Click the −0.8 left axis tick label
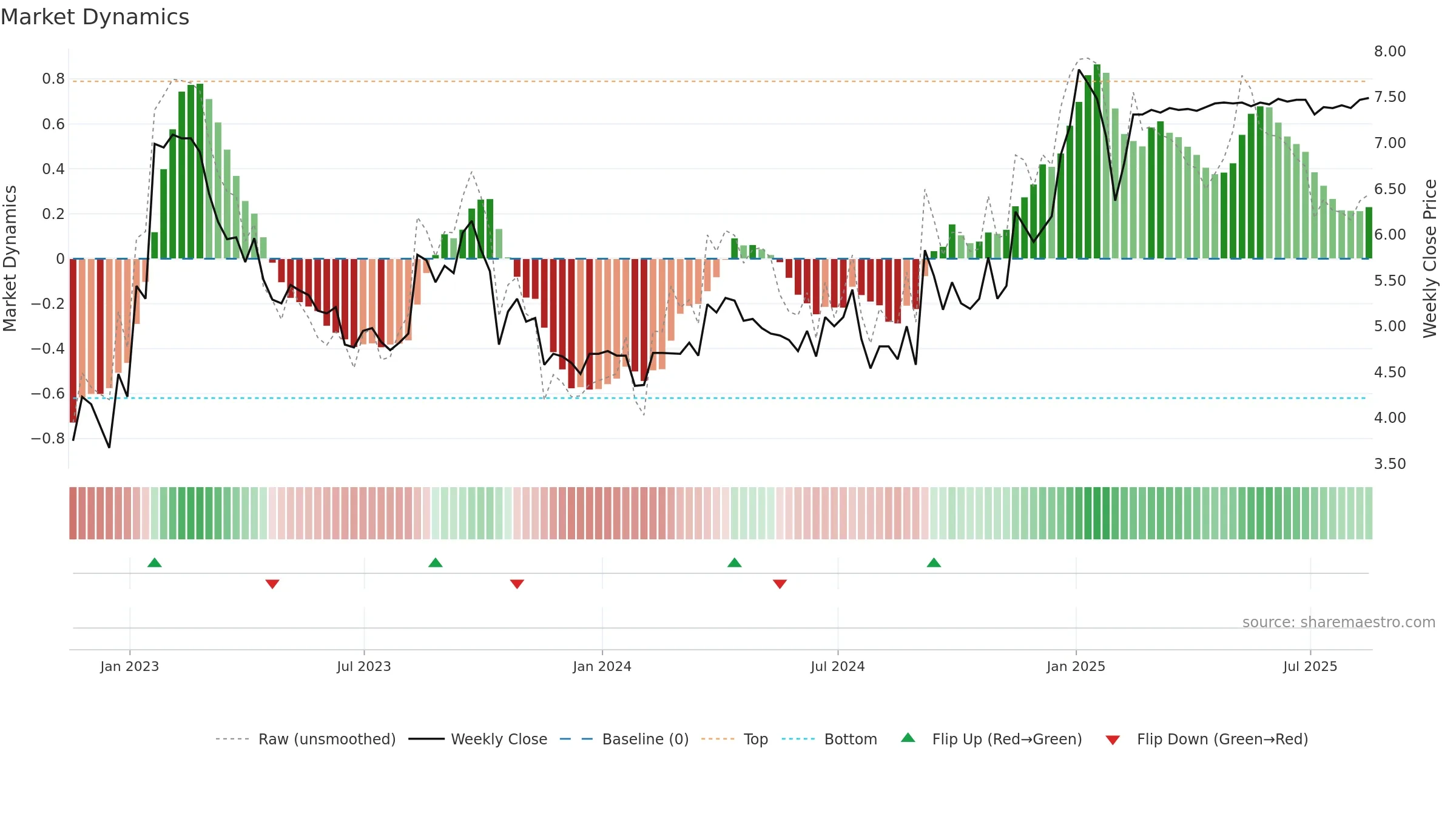Screen dimensions: 1456x819 tap(48, 438)
